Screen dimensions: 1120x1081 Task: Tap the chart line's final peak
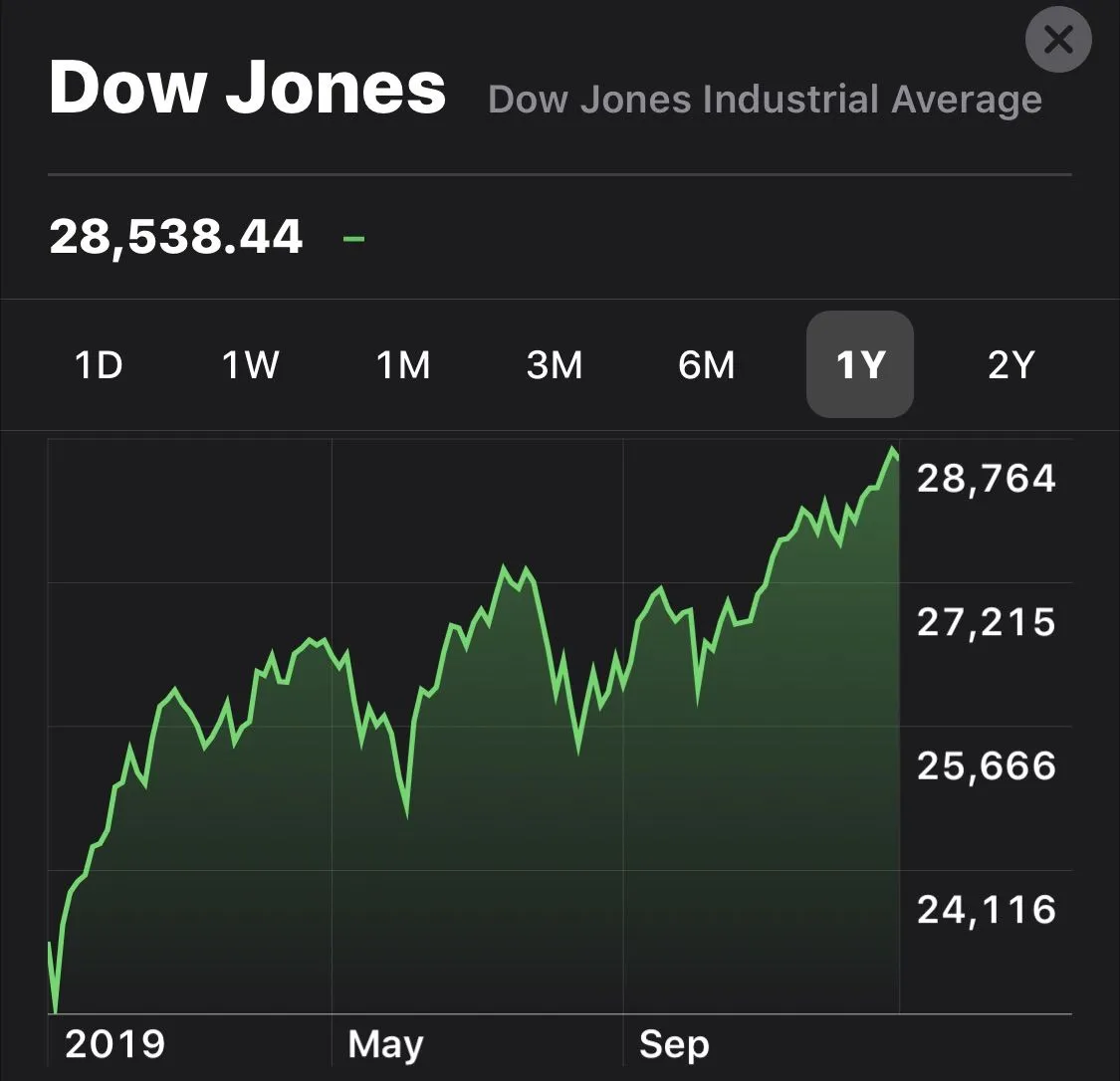coord(891,450)
